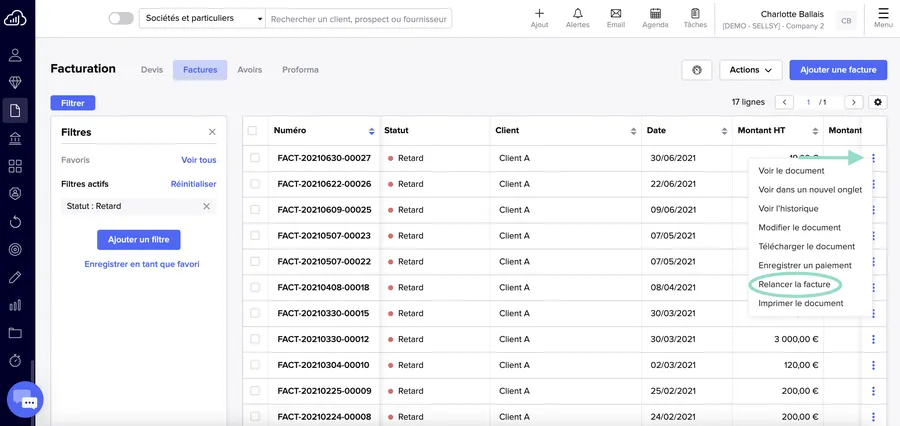This screenshot has height=426, width=900.
Task: Switch to the Devis tab
Action: tap(151, 70)
